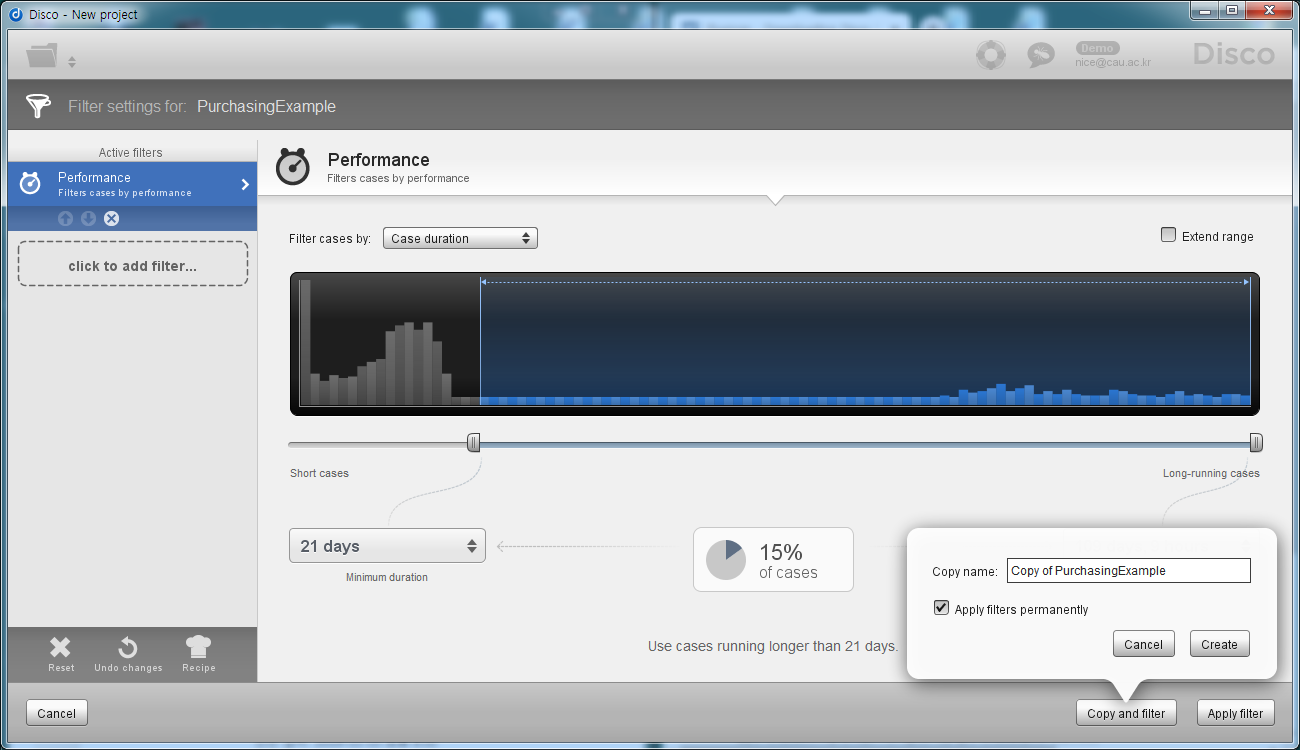The image size is (1300, 750).
Task: Click Create in the copy popup
Action: pos(1219,644)
